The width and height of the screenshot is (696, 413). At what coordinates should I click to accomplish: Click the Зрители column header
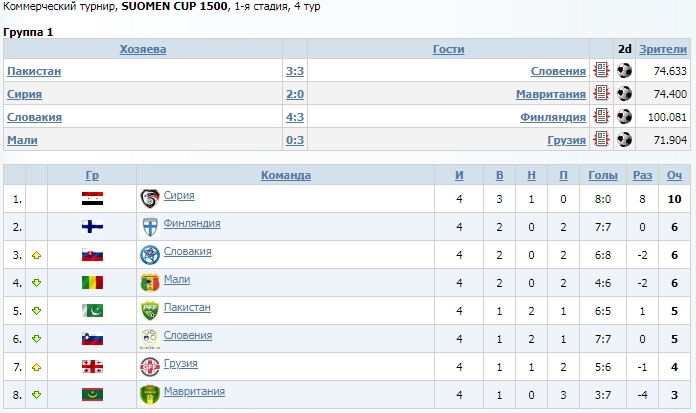[x=663, y=49]
